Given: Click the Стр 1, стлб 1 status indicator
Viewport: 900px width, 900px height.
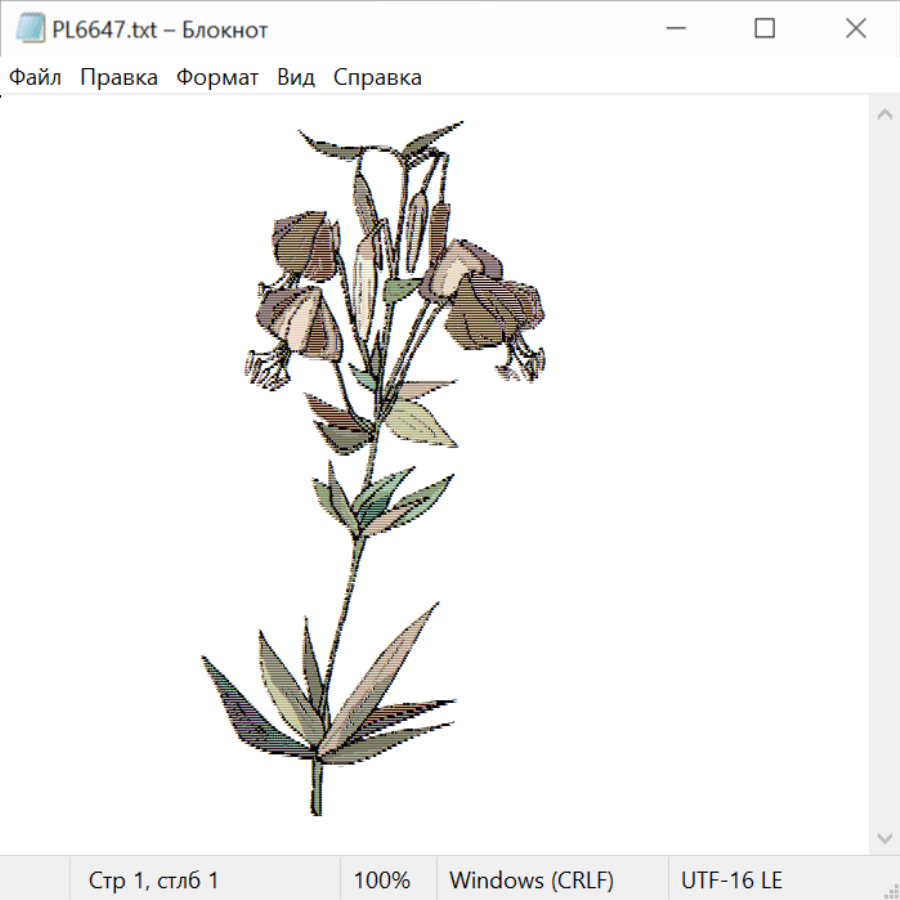Looking at the screenshot, I should 153,880.
